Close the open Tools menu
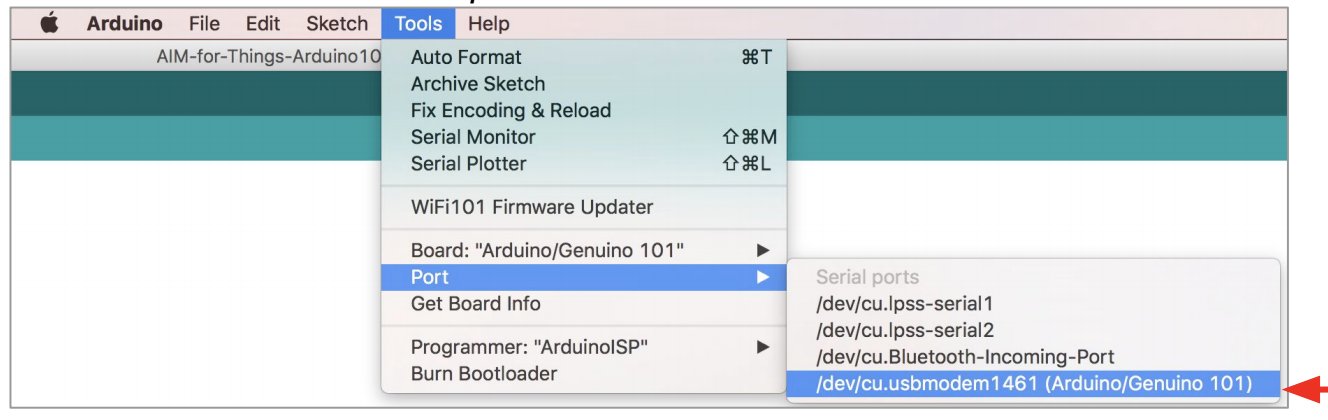The height and width of the screenshot is (420, 1328). click(x=419, y=23)
